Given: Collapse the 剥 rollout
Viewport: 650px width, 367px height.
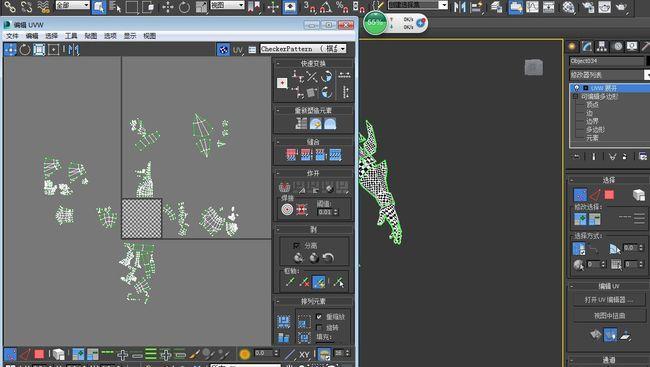Looking at the screenshot, I should [313, 229].
